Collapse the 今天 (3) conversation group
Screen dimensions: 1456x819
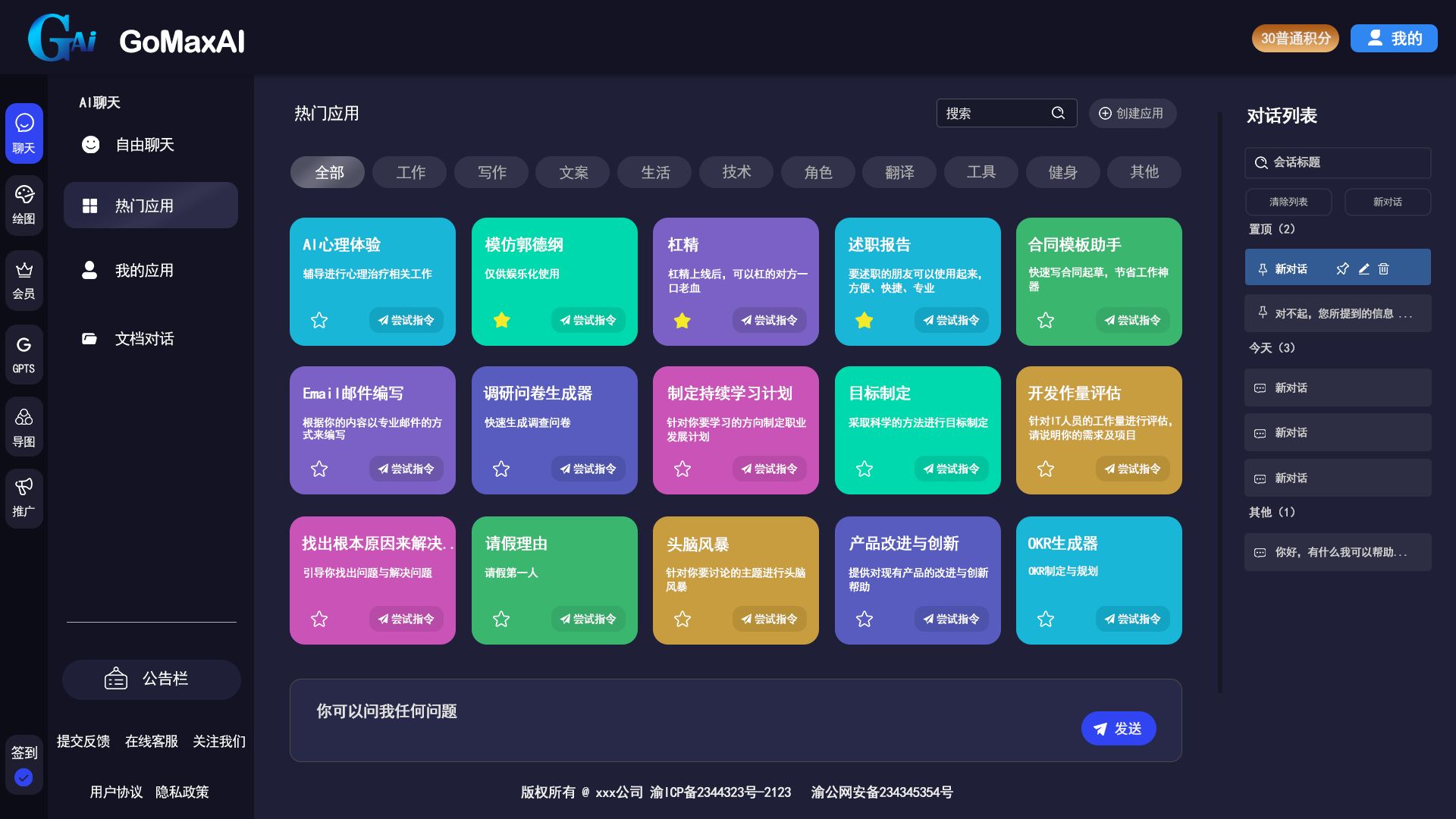pyautogui.click(x=1271, y=347)
